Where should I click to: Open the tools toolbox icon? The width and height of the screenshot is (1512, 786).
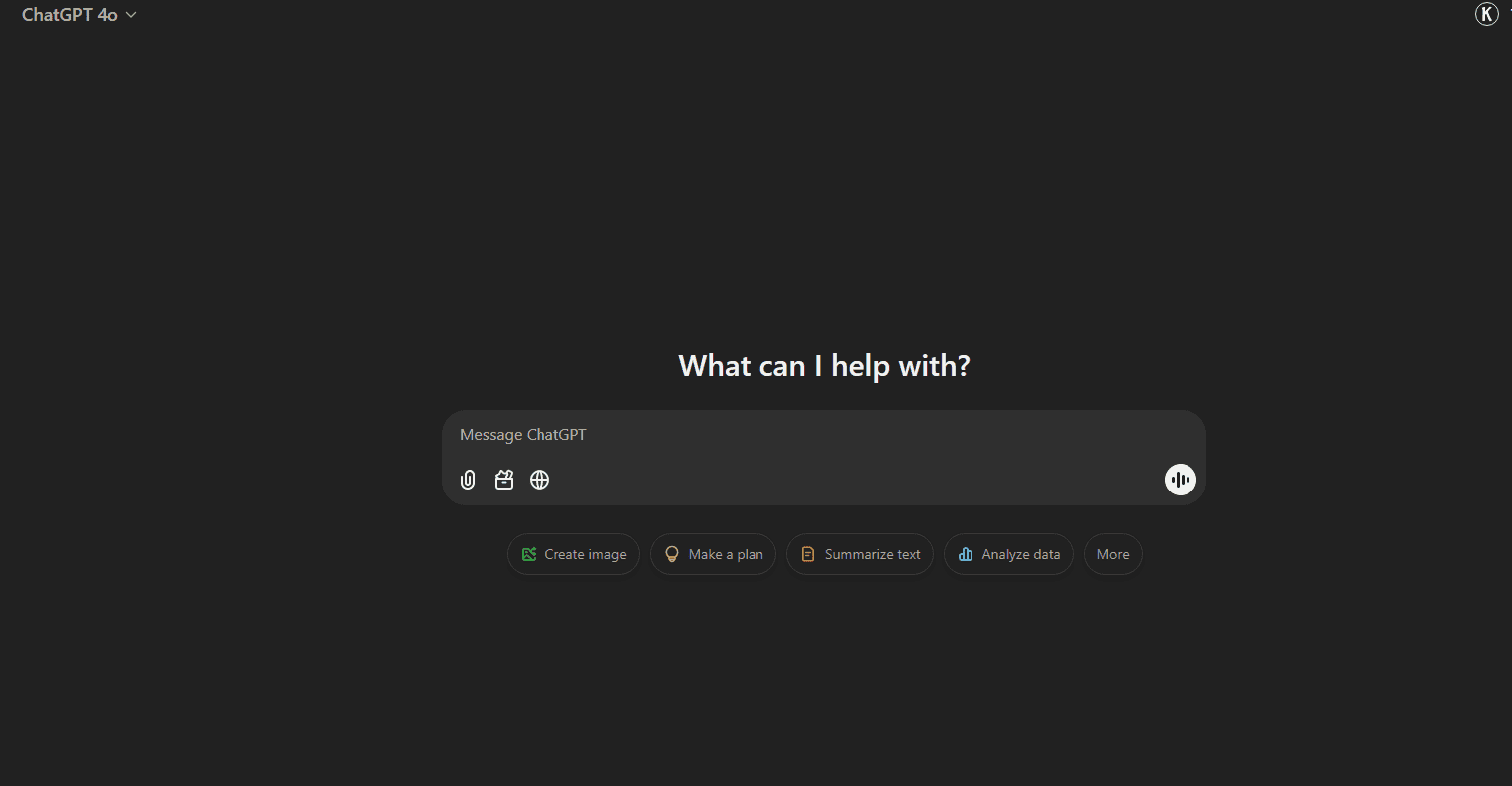(504, 480)
